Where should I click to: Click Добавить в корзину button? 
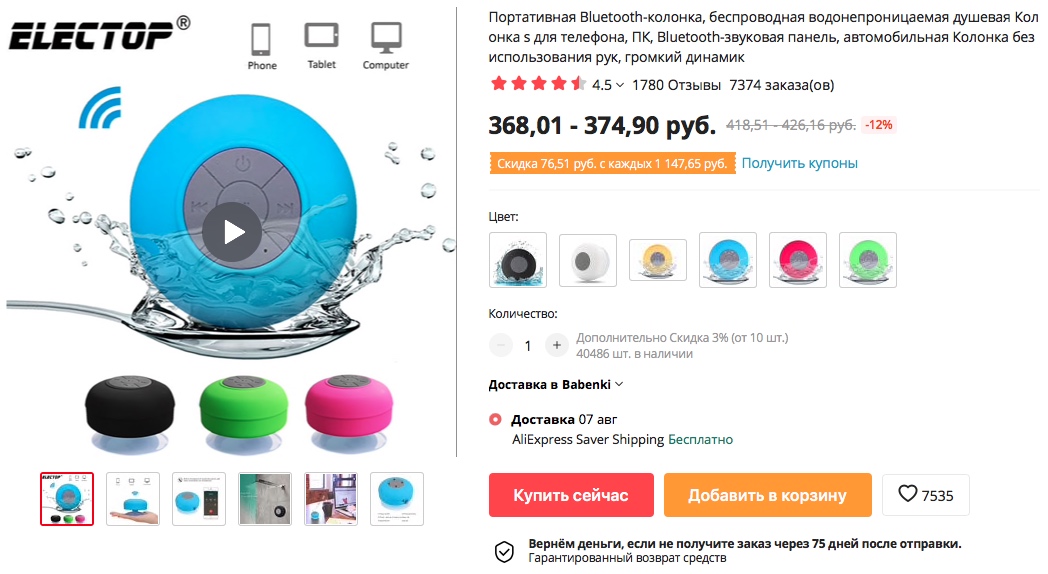click(767, 495)
